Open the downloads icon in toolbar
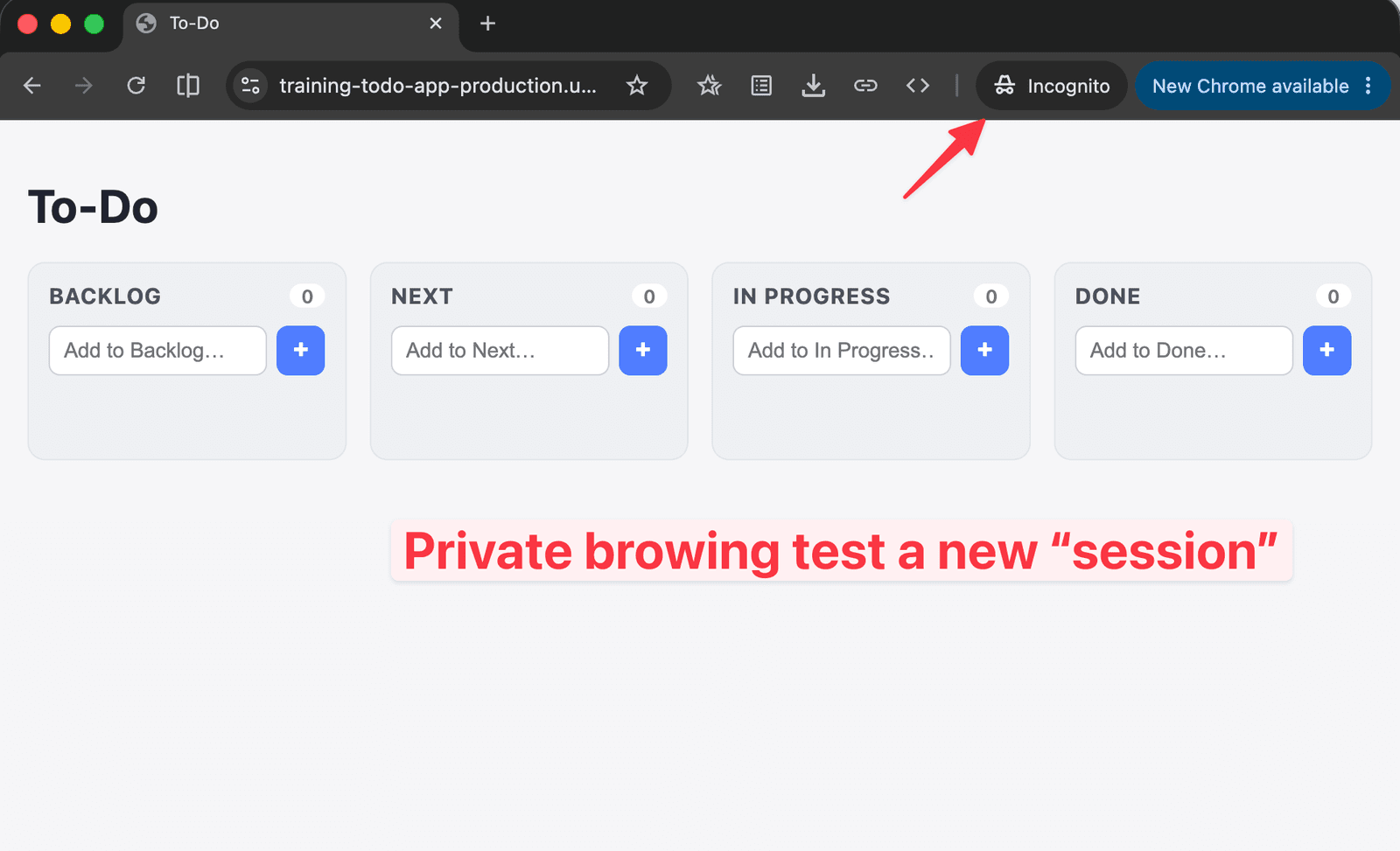Image resolution: width=1400 pixels, height=851 pixels. pyautogui.click(x=814, y=86)
